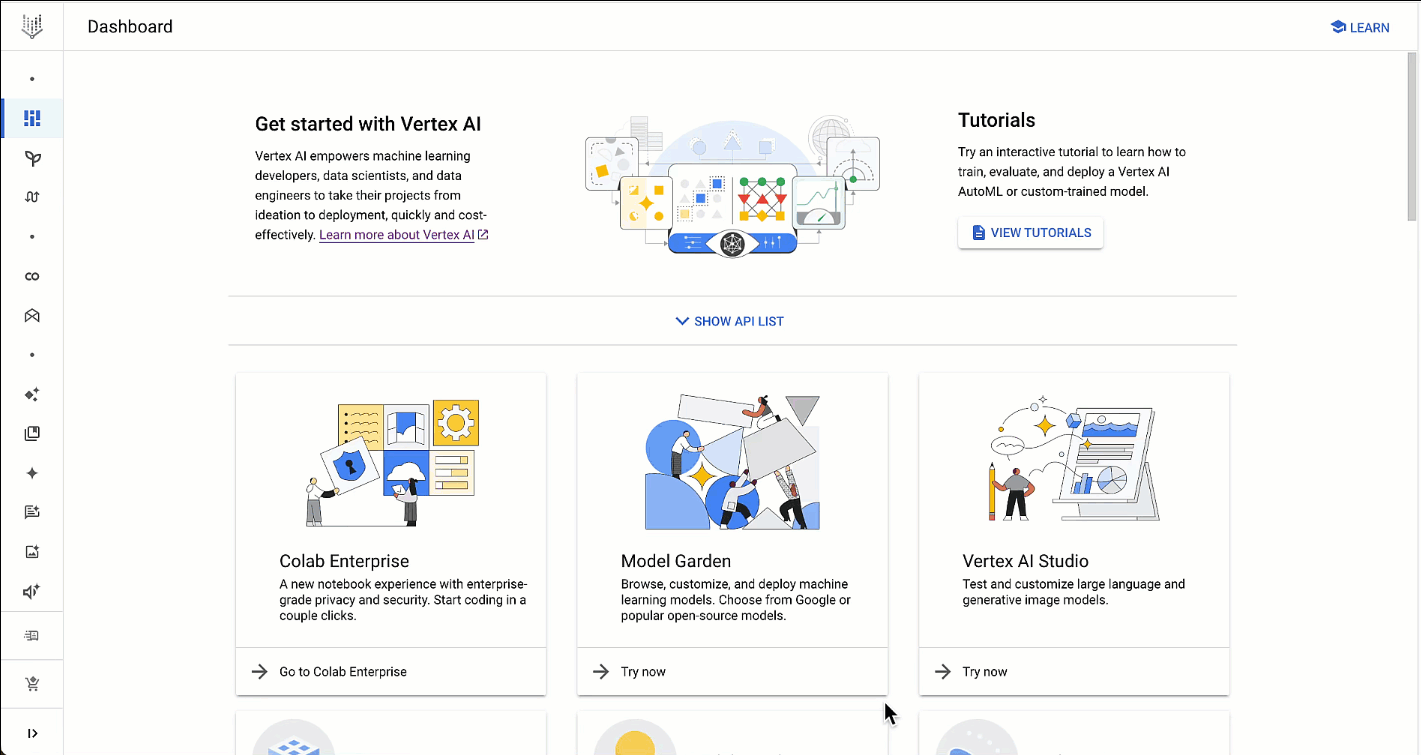Select the highlighted Dashboard icon in the sidebar

pyautogui.click(x=31, y=118)
